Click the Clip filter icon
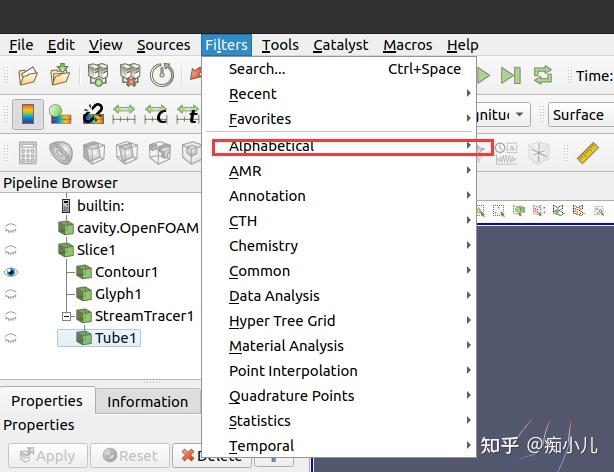Screen dimensions: 614x472 coord(94,152)
